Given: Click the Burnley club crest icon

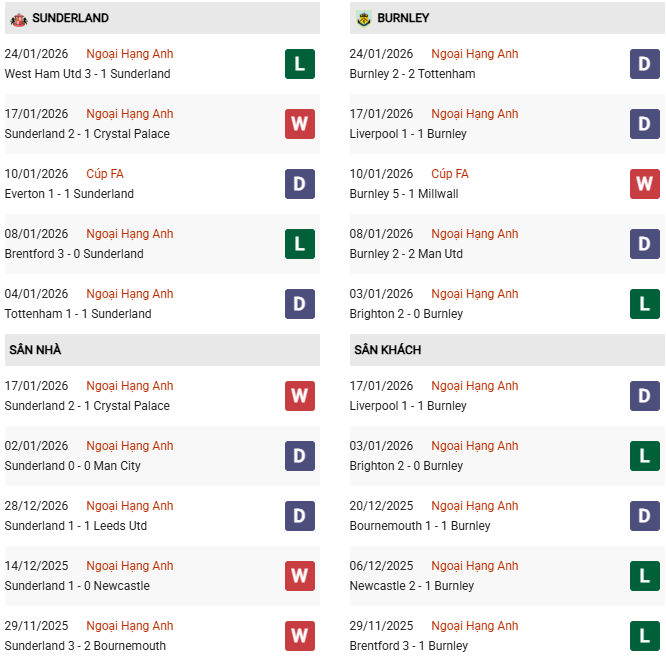Looking at the screenshot, I should pos(363,18).
